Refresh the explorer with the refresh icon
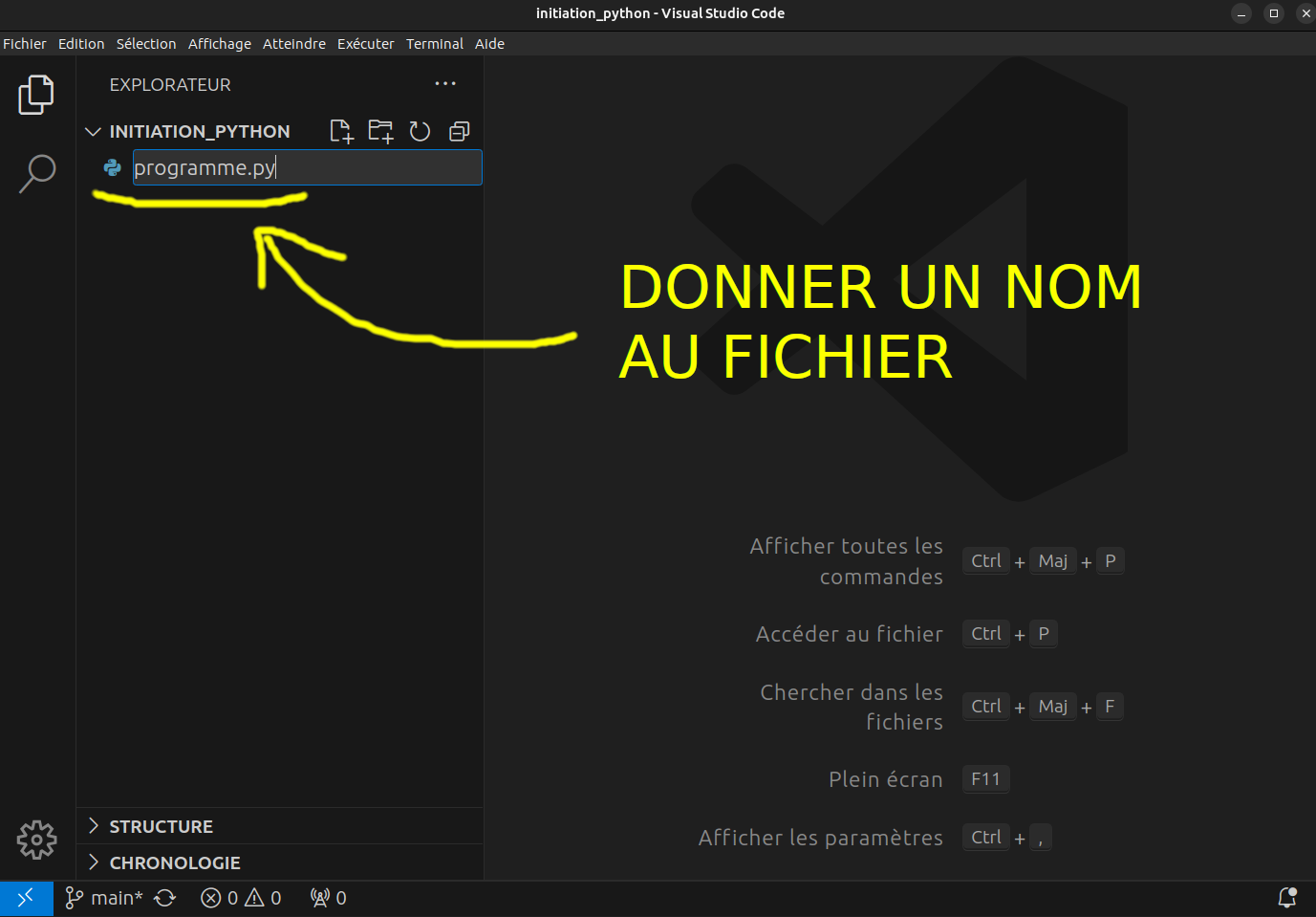Screen dimensions: 1316x917 tap(420, 131)
